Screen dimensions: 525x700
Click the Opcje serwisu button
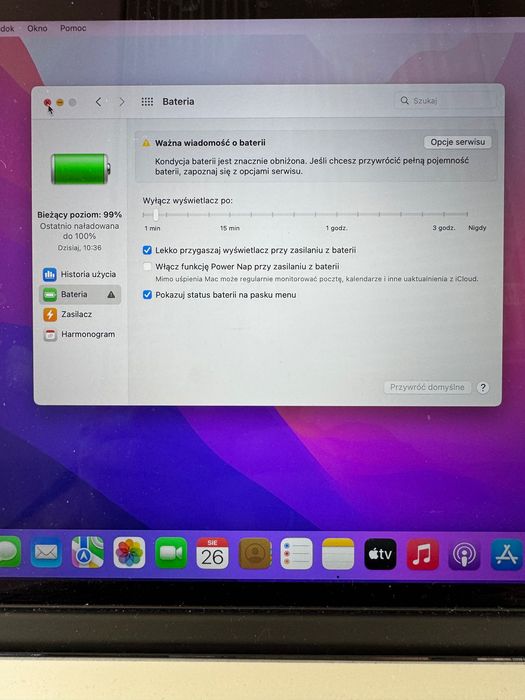click(x=458, y=142)
